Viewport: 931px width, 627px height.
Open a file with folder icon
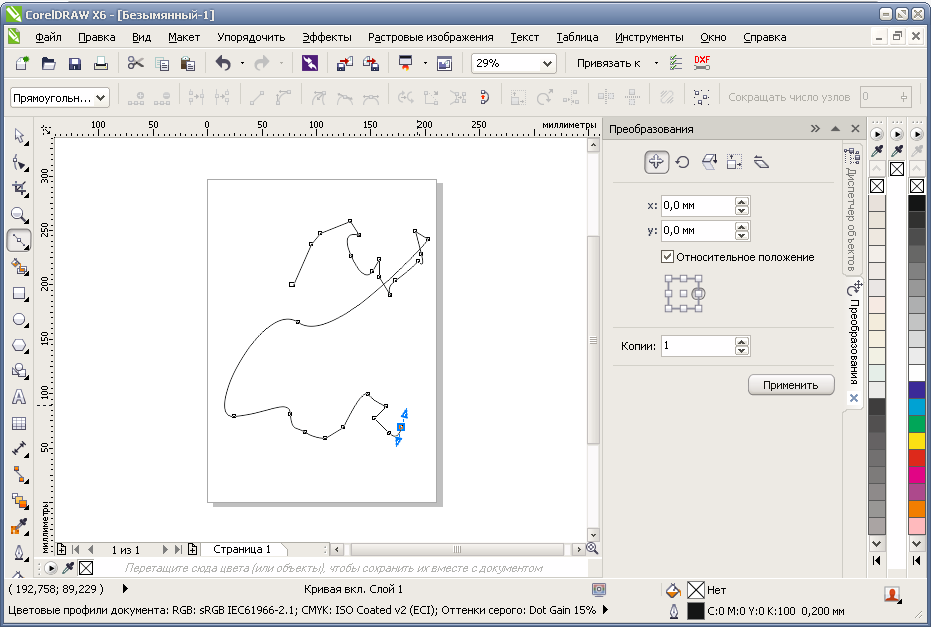48,63
